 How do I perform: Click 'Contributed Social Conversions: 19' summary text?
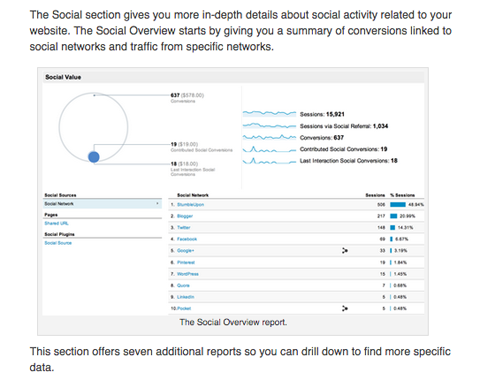point(343,149)
